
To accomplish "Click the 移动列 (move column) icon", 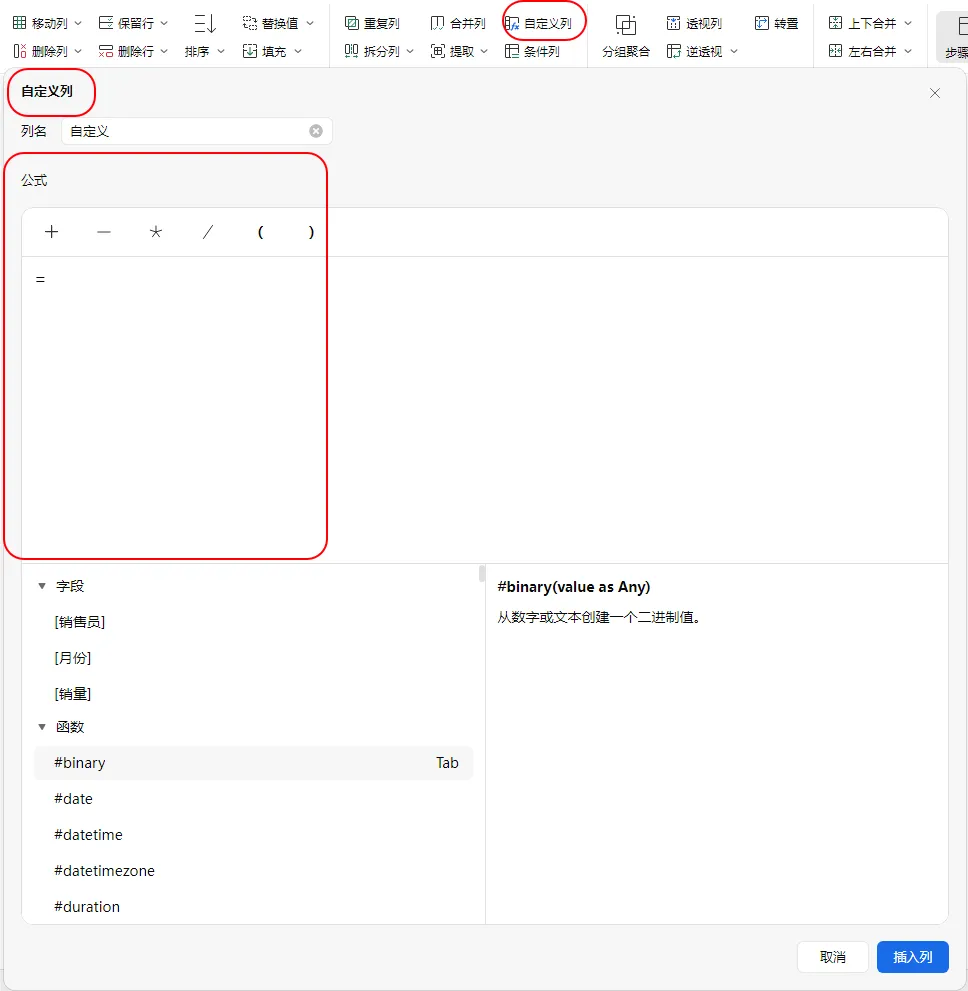I will (20, 23).
